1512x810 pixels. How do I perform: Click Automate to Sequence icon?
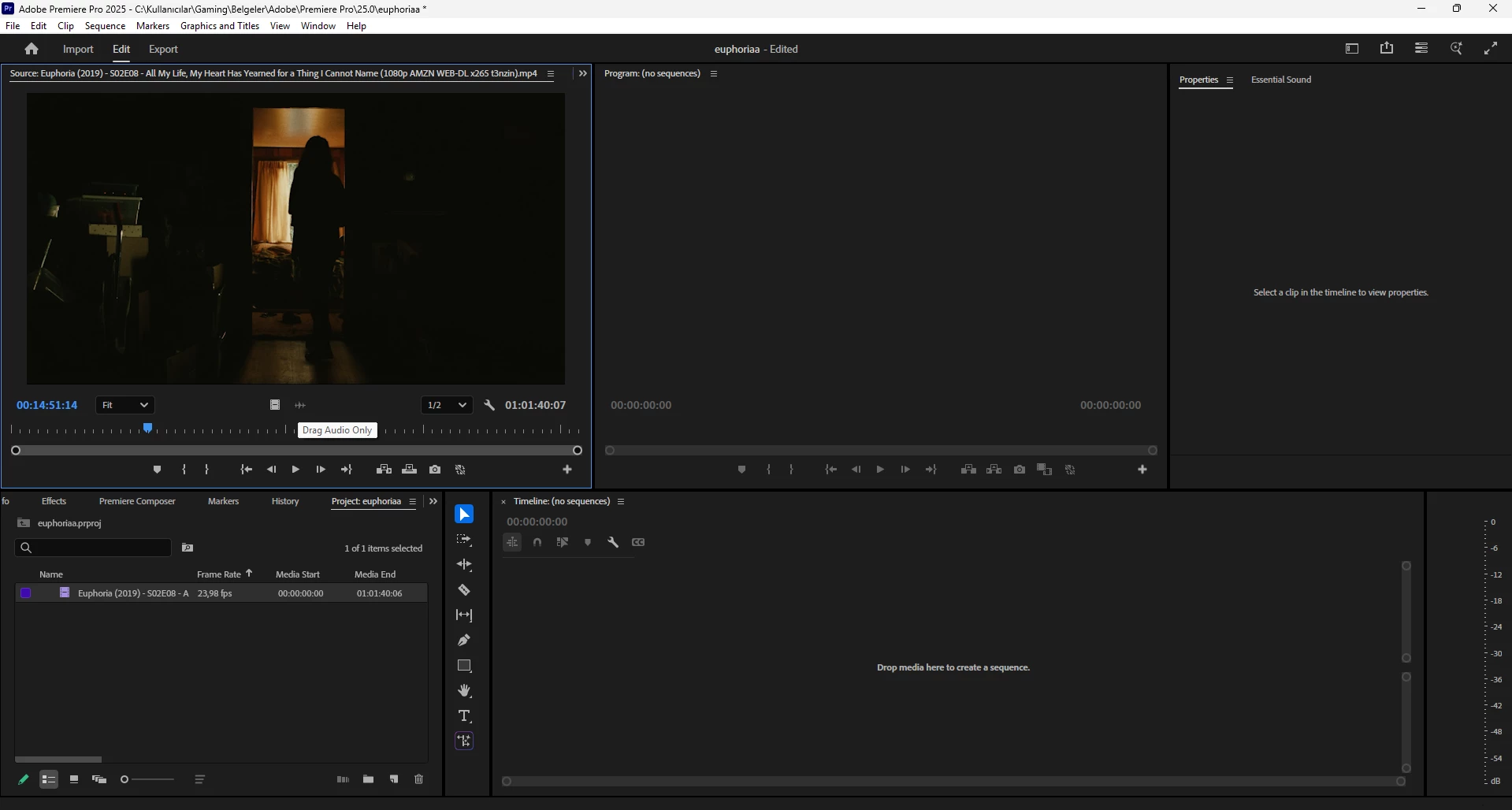click(x=343, y=779)
